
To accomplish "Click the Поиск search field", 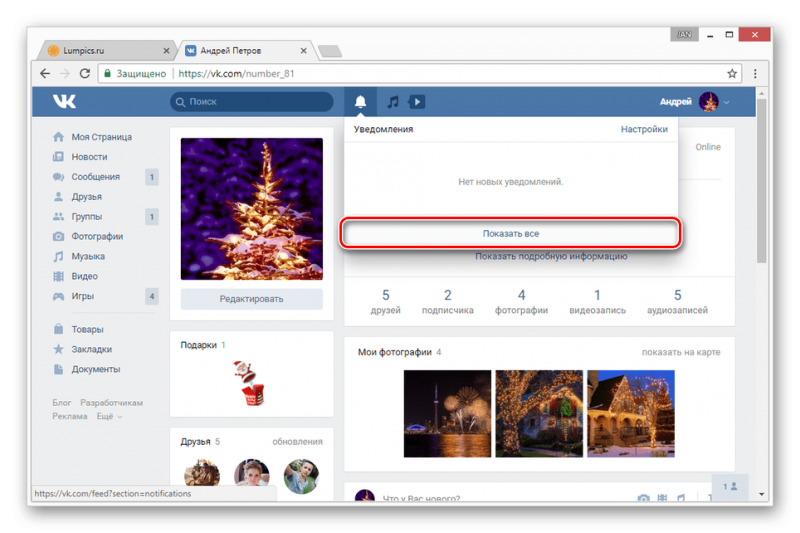I will 252,101.
